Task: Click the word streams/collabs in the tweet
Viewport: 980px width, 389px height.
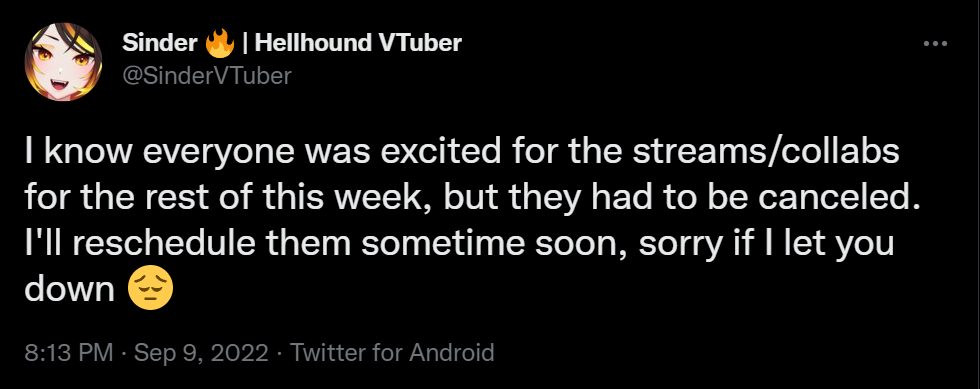Action: (766, 153)
